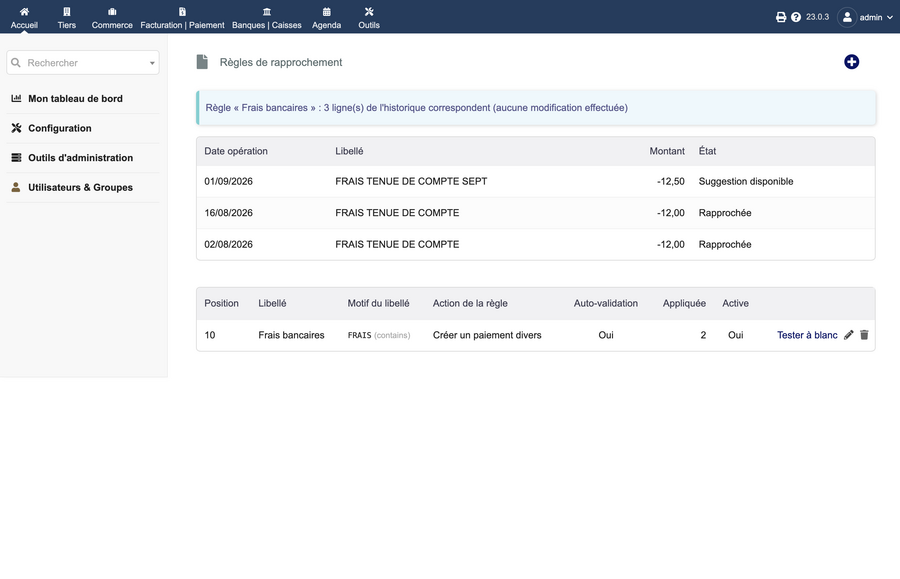Open Outils d'administration in the sidebar
This screenshot has width=900, height=579.
click(x=80, y=158)
